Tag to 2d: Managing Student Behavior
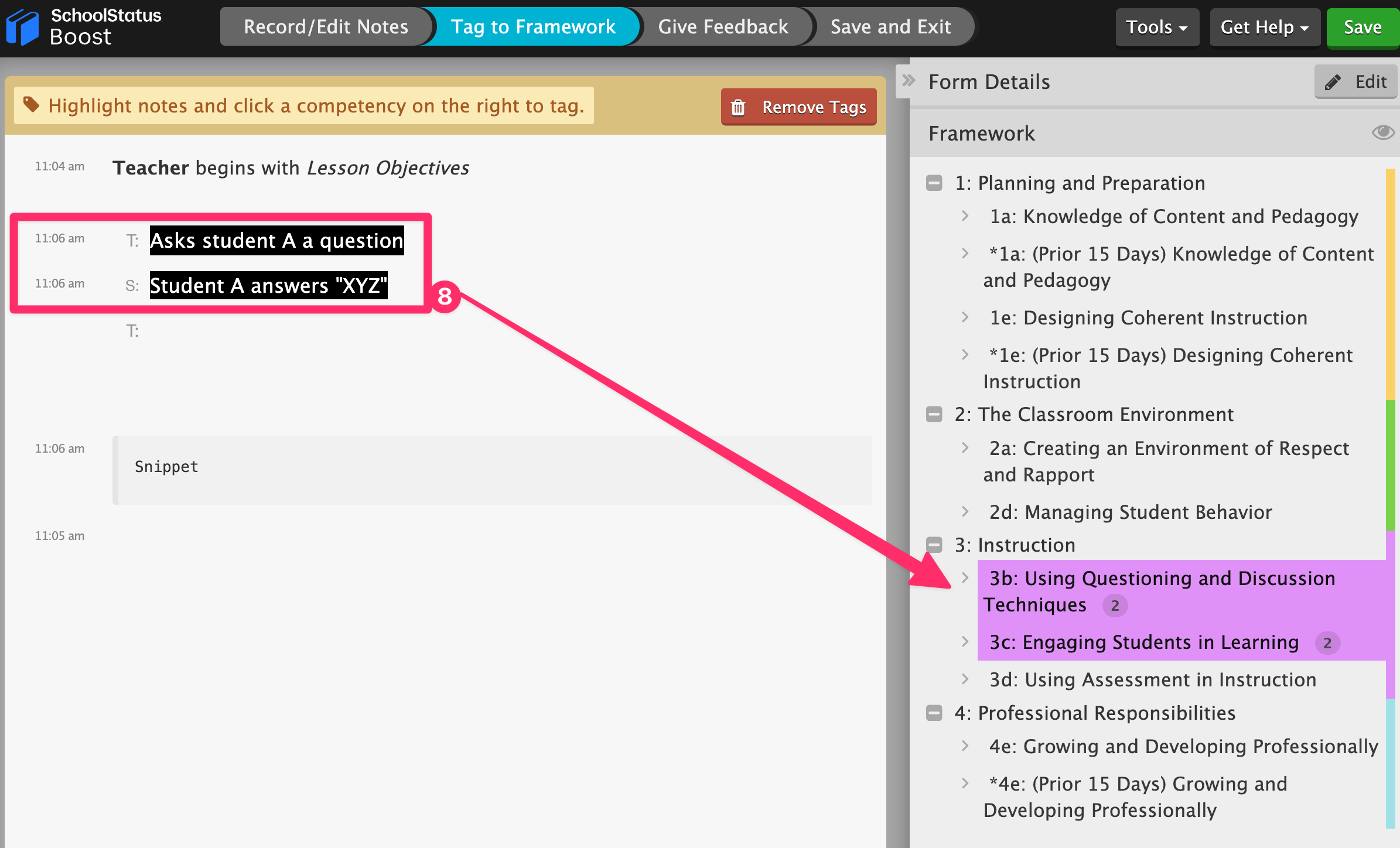 click(x=1131, y=512)
